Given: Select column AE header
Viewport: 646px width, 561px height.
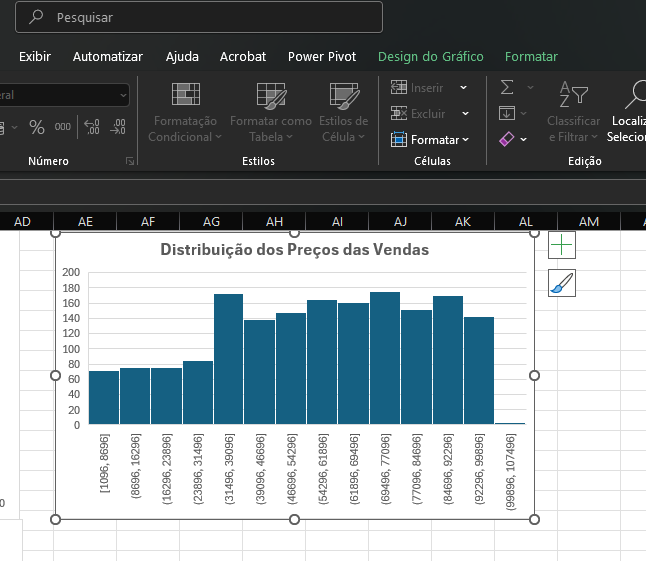Looking at the screenshot, I should coord(85,222).
